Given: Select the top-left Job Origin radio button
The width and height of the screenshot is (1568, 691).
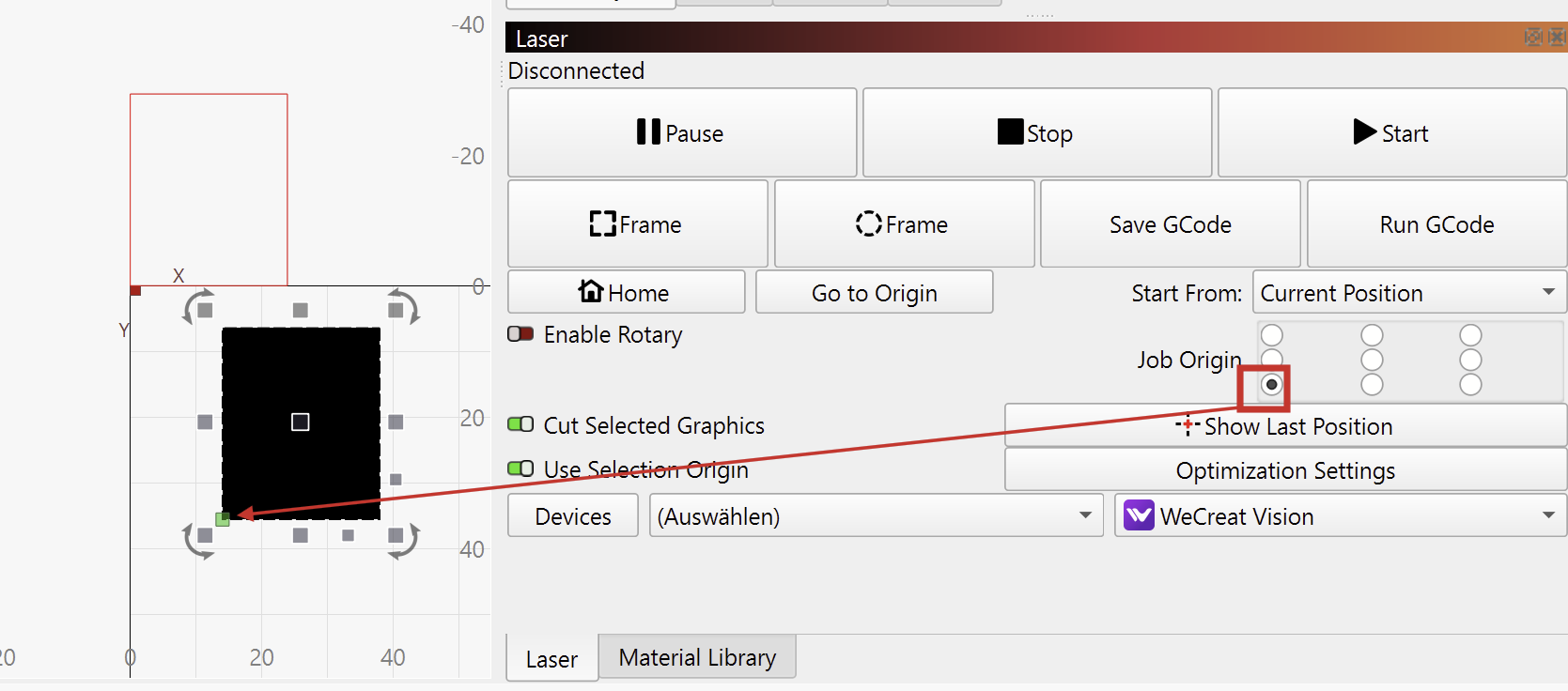Looking at the screenshot, I should pos(1272,335).
